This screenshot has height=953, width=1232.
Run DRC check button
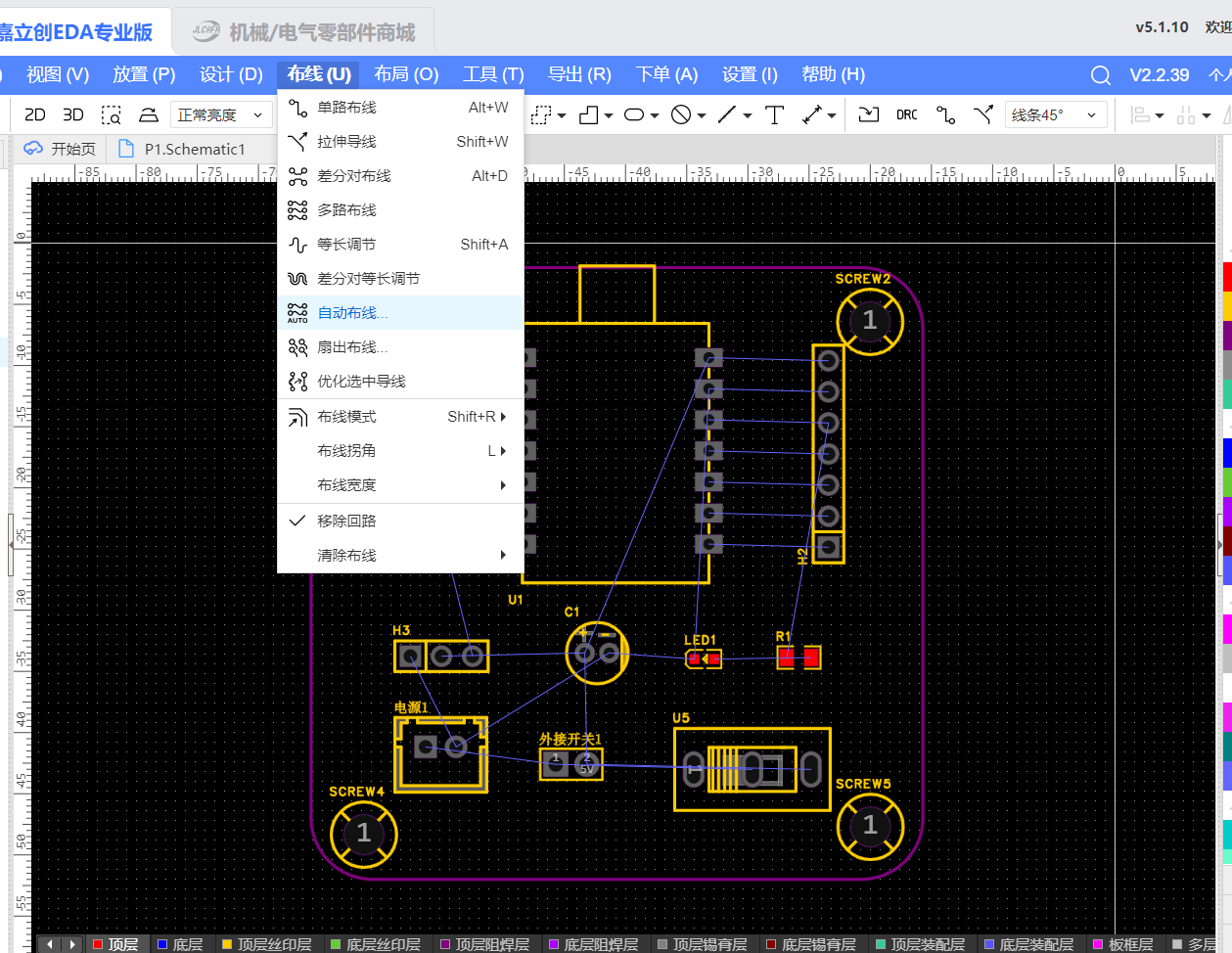[907, 114]
